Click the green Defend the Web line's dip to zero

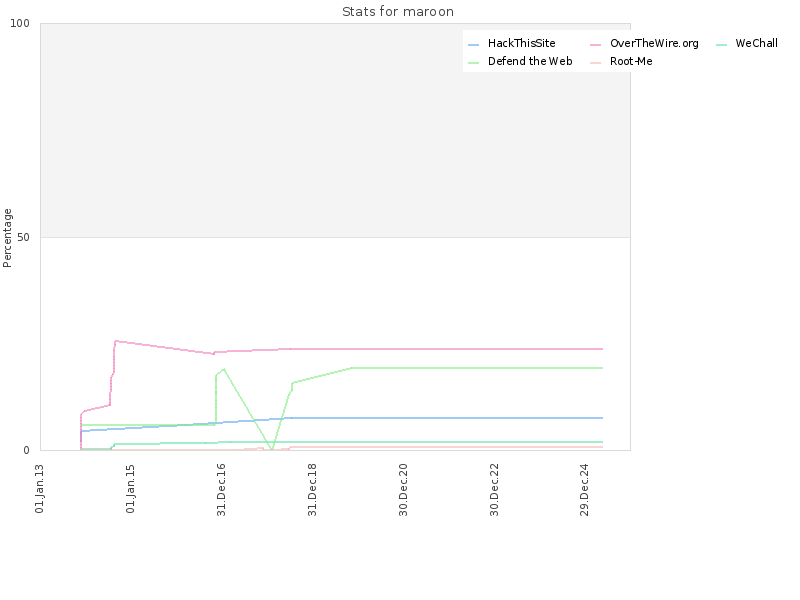pyautogui.click(x=272, y=449)
